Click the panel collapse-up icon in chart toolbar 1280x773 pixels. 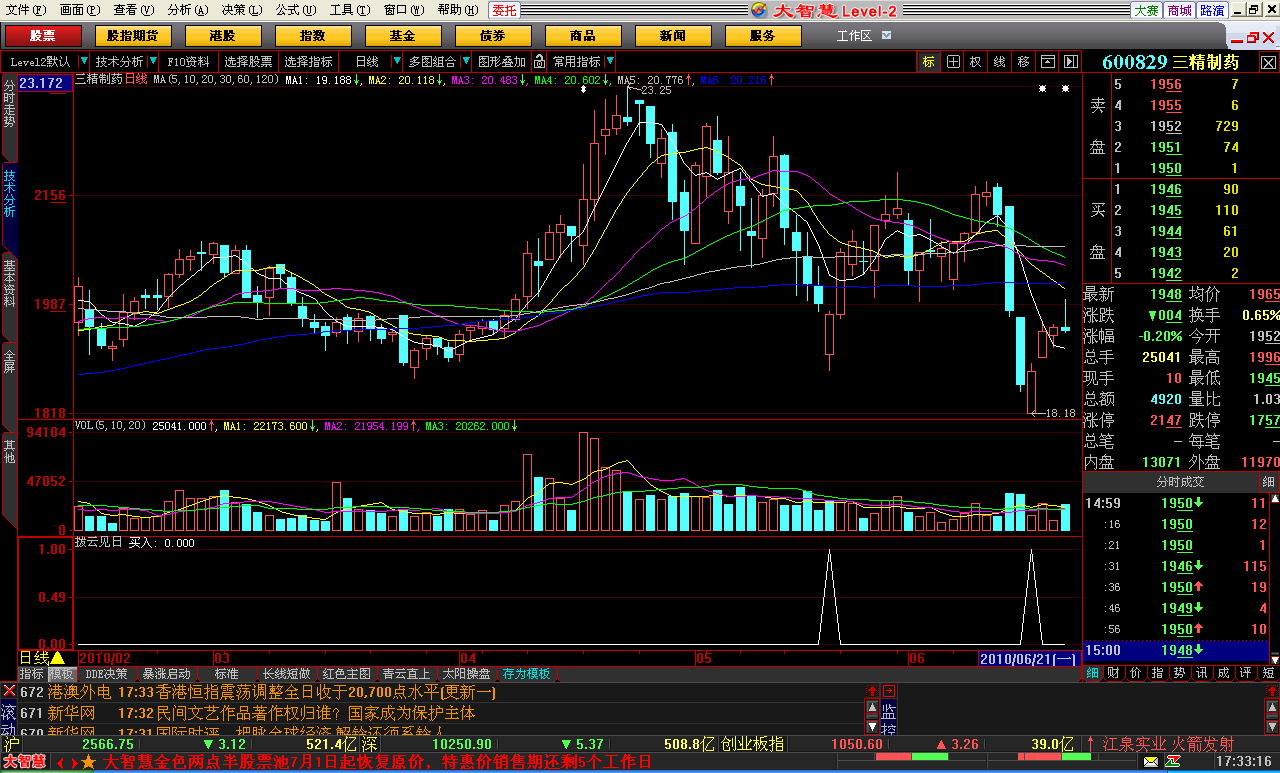[x=1047, y=62]
